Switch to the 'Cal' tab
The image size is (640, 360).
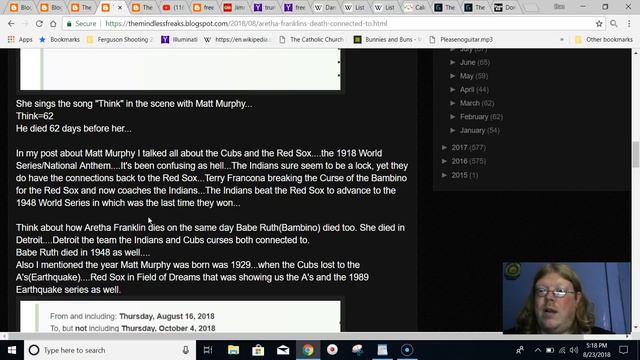pos(415,7)
